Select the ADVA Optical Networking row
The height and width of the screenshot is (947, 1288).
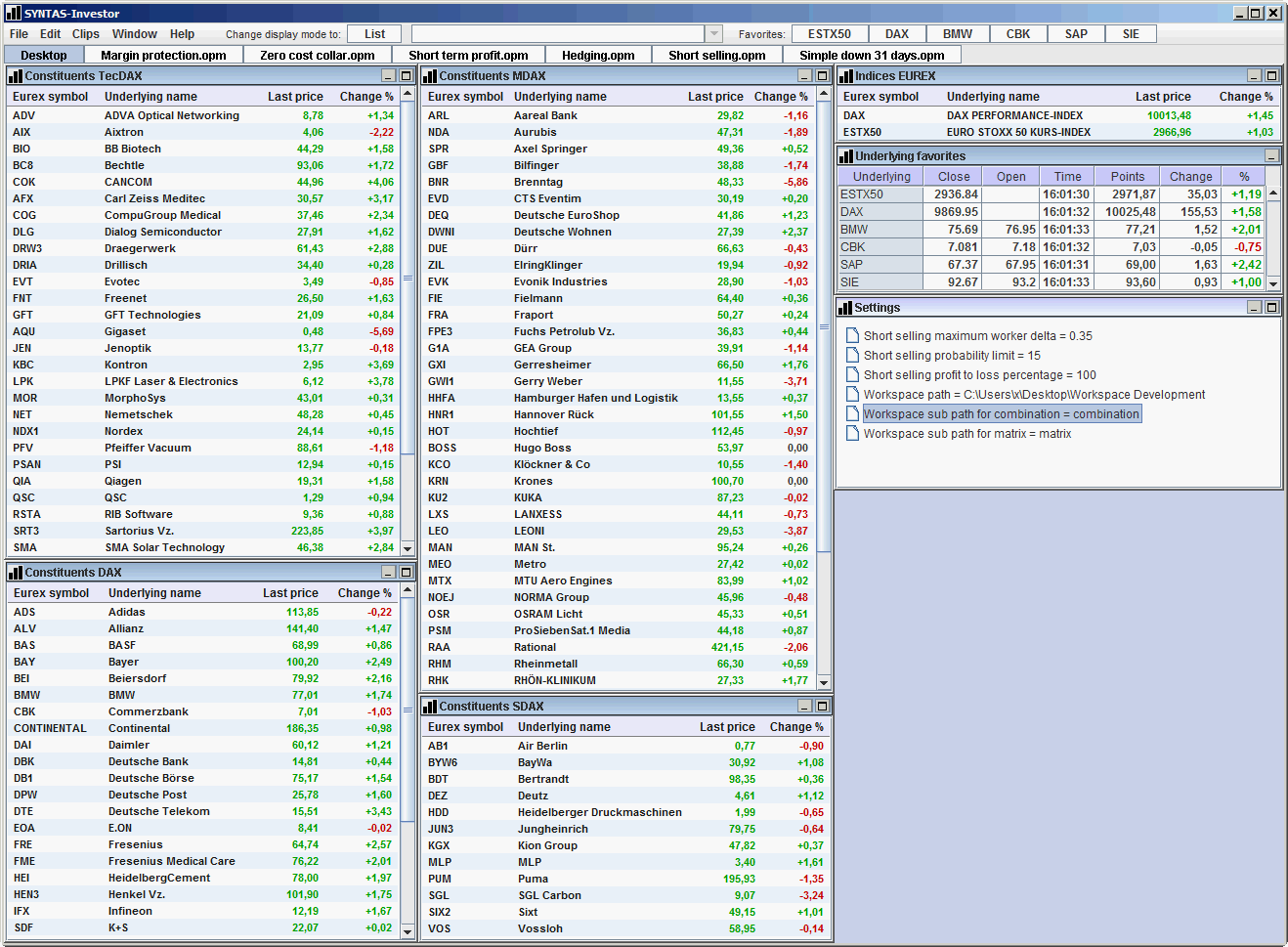coord(203,115)
